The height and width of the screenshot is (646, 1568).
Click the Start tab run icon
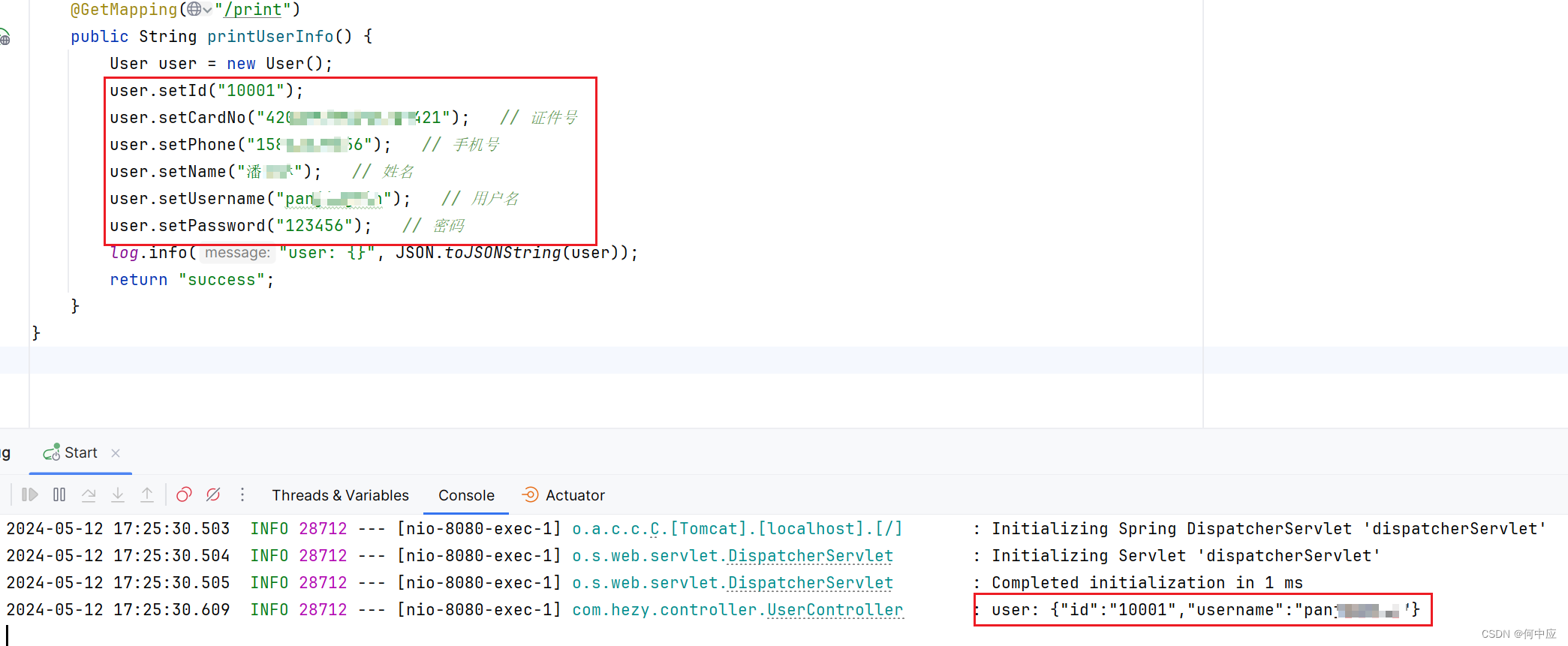point(51,452)
